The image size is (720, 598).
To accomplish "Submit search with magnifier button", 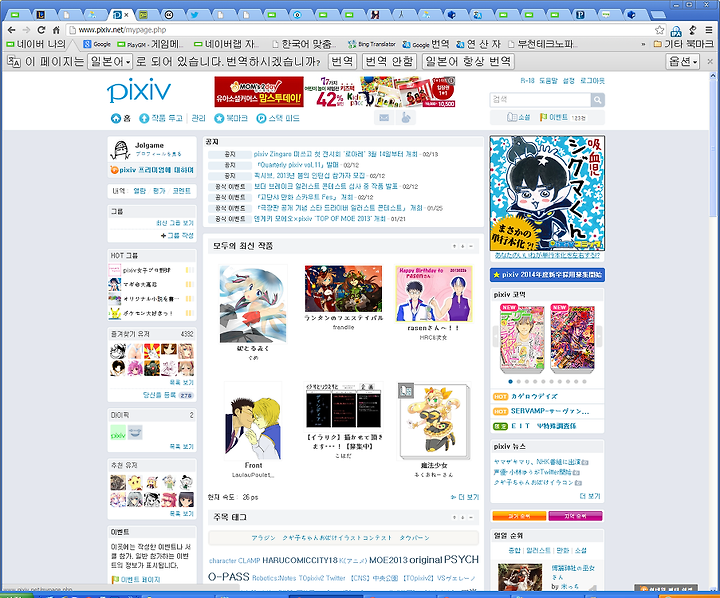I will pos(597,100).
